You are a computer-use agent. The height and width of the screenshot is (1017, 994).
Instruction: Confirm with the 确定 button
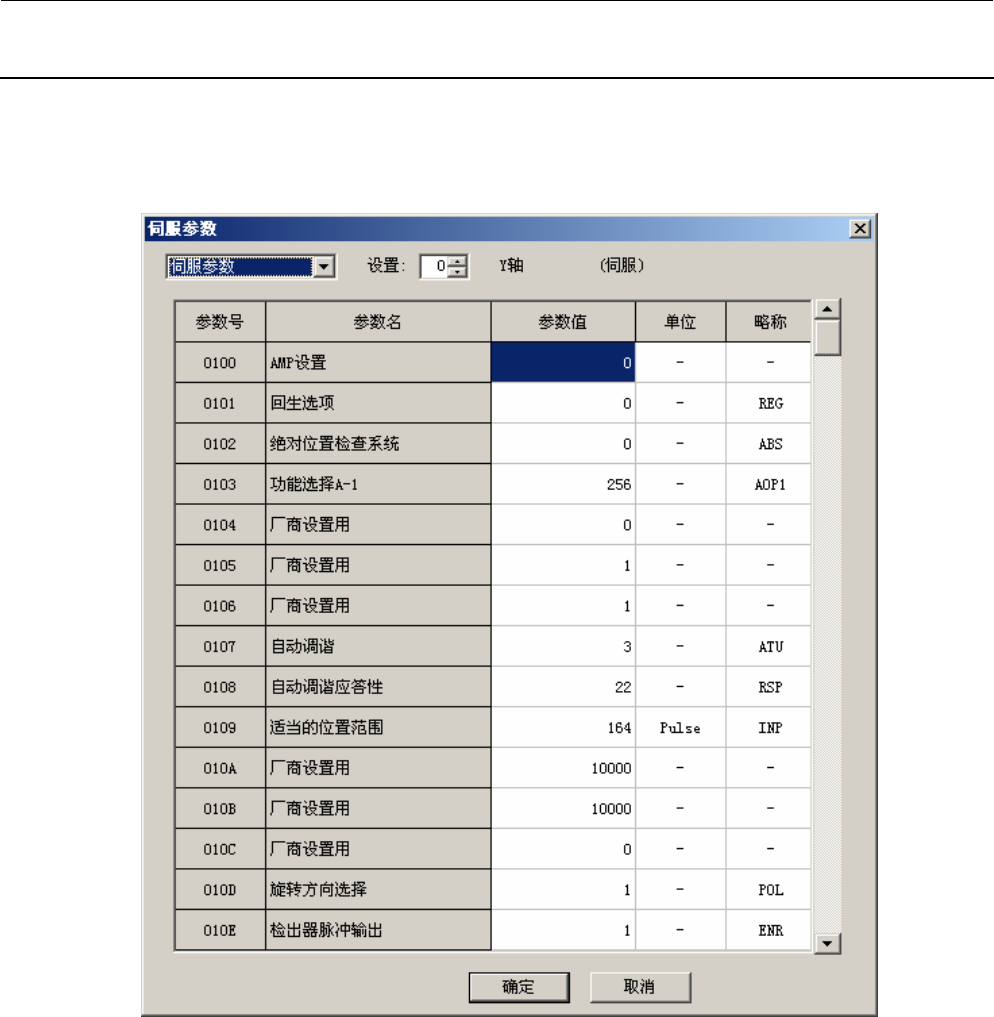click(x=519, y=987)
